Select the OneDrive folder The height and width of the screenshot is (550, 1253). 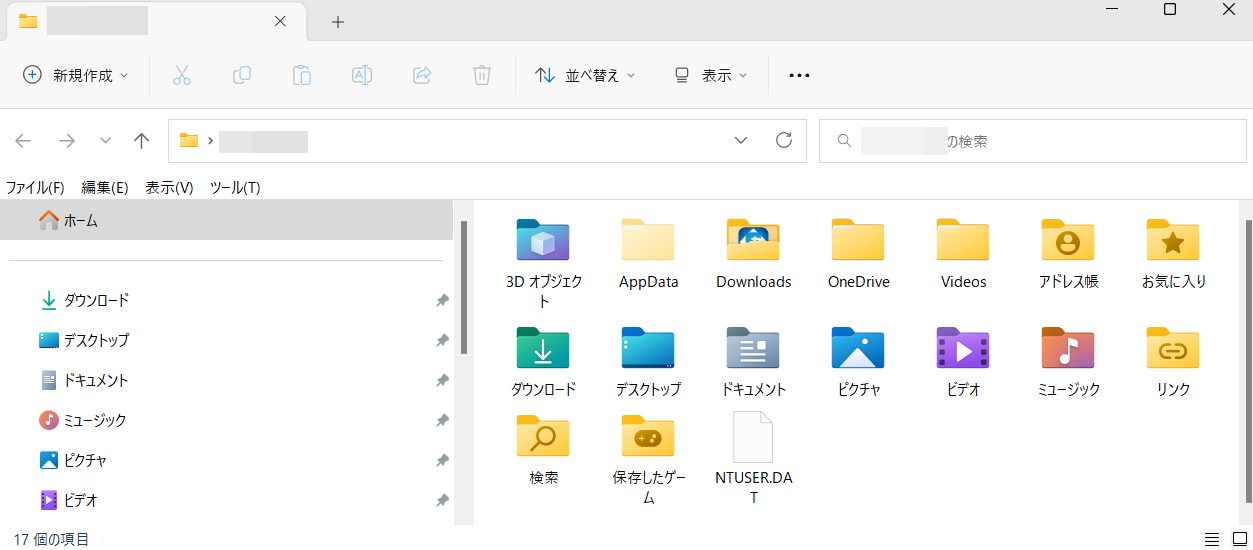858,254
